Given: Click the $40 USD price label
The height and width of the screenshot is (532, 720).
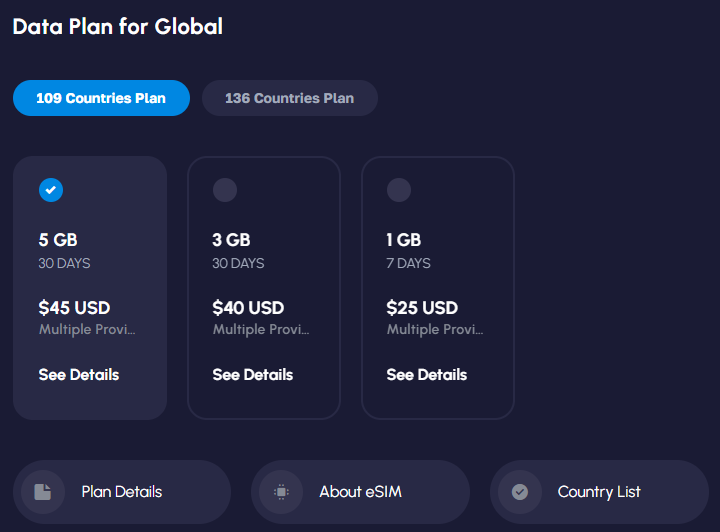Looking at the screenshot, I should click(248, 308).
